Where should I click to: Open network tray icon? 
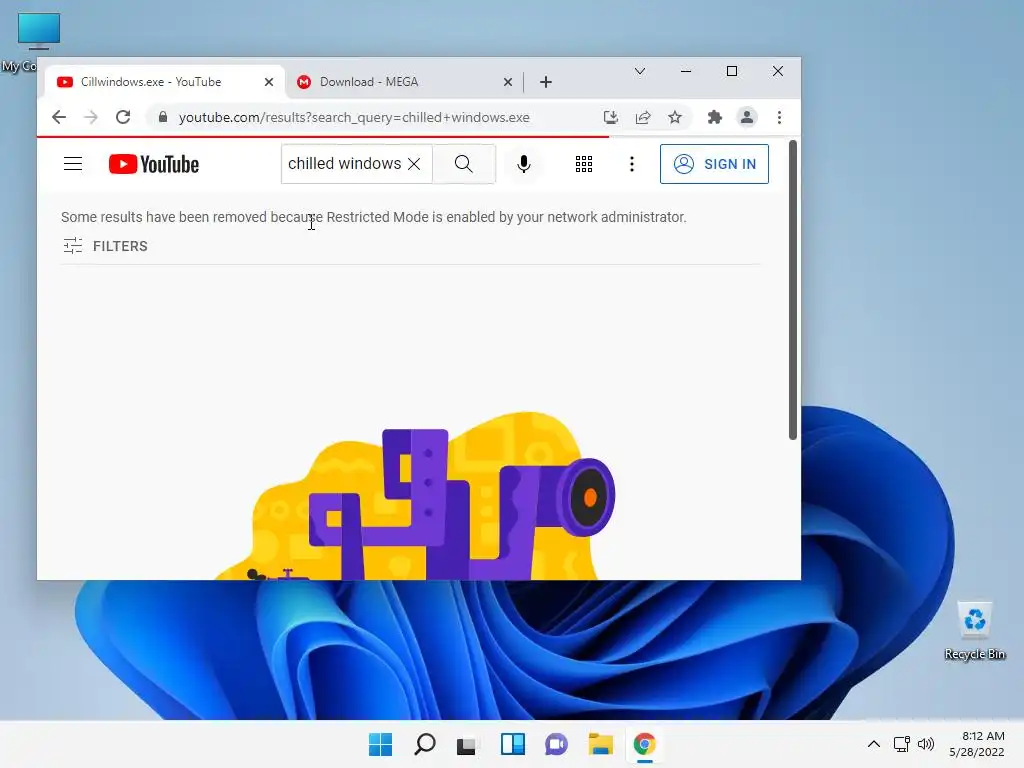[902, 744]
